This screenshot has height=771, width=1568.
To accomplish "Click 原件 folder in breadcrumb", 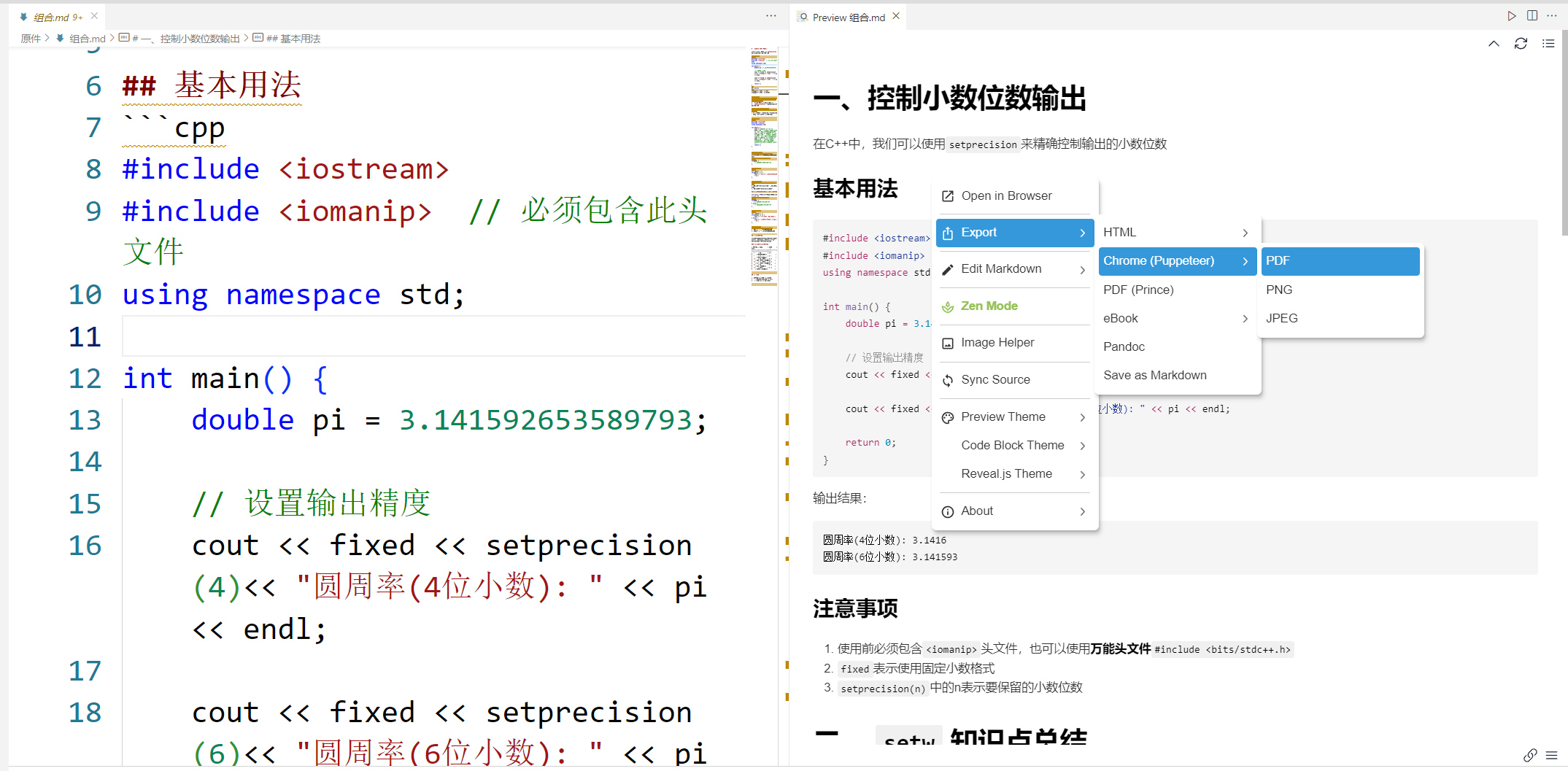I will pyautogui.click(x=31, y=38).
